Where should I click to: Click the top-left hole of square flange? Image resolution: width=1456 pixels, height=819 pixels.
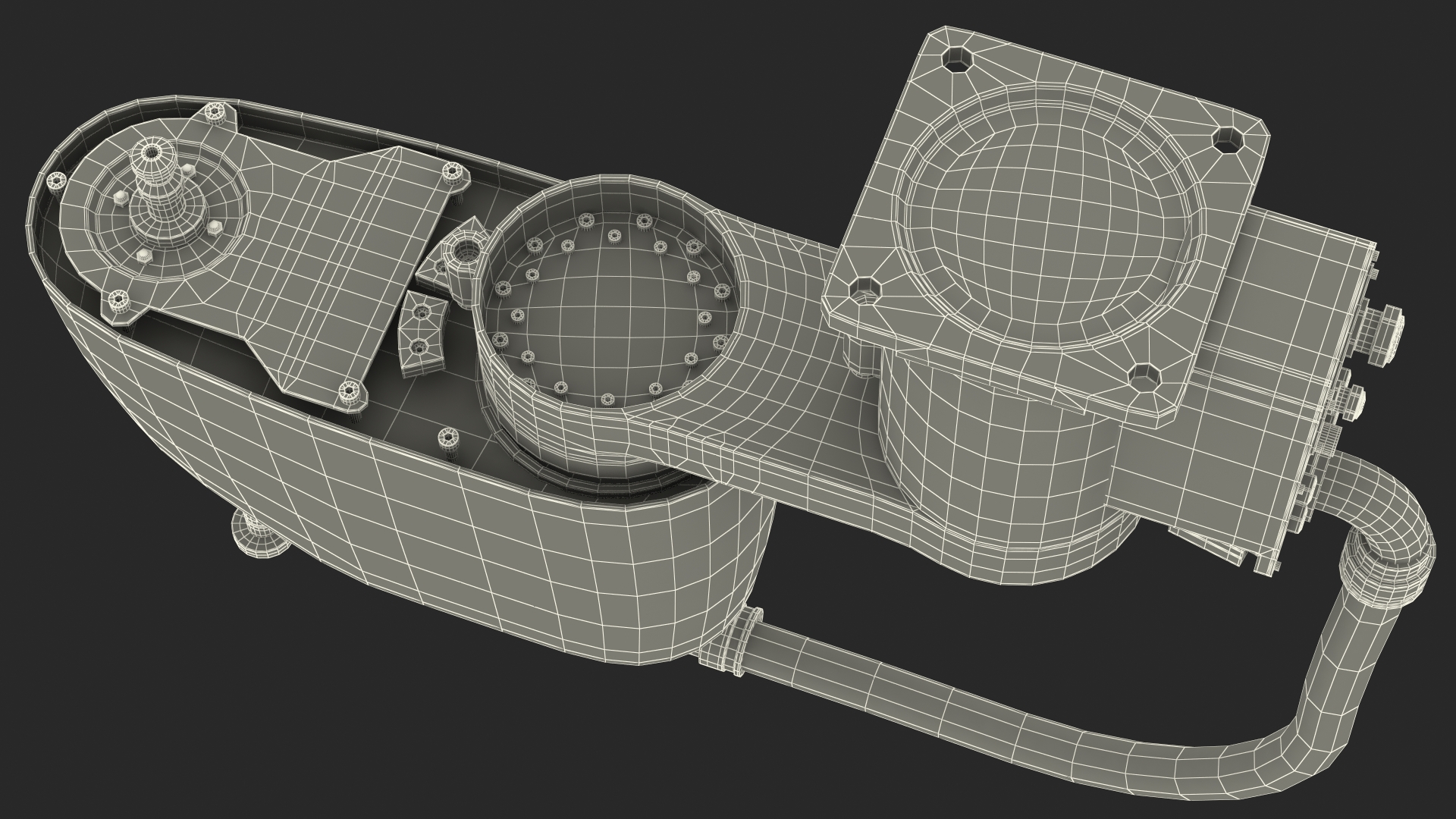tap(959, 59)
